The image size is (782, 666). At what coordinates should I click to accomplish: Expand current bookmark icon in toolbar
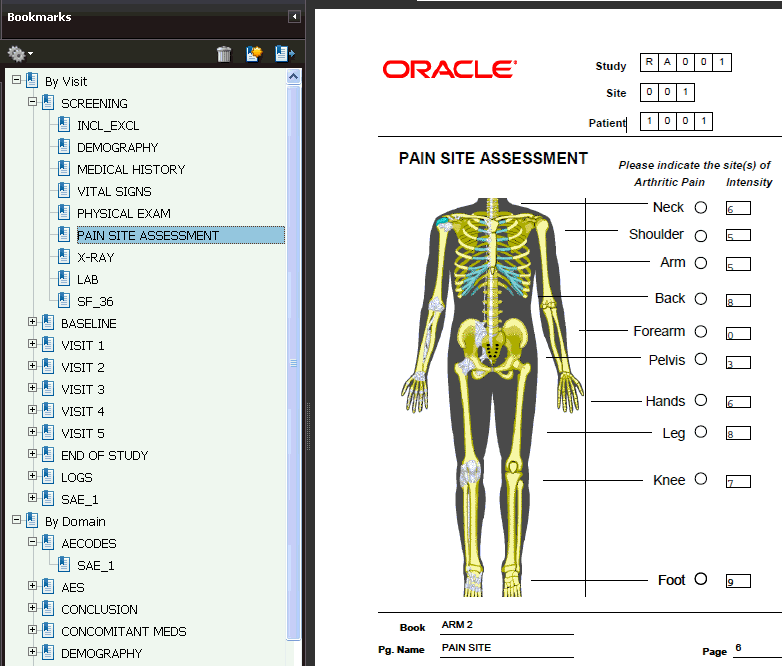click(284, 53)
